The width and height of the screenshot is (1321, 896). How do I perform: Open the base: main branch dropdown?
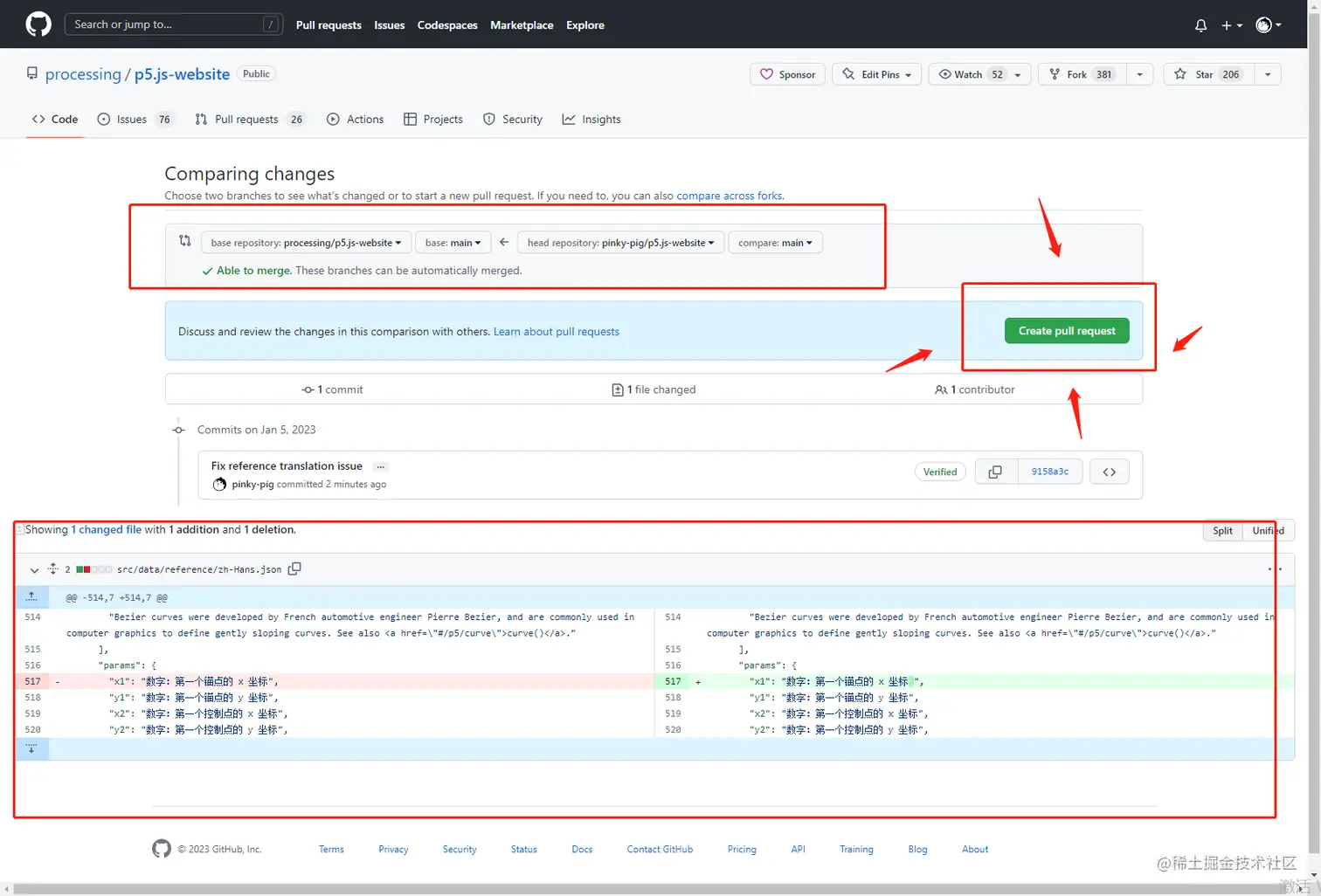(x=453, y=243)
